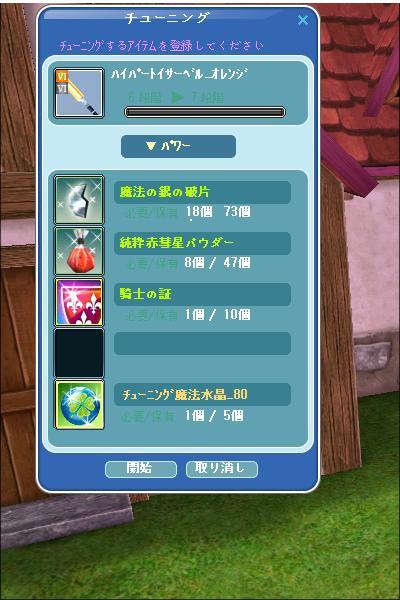Click the 開始 start button
400x600 pixels.
tap(140, 469)
